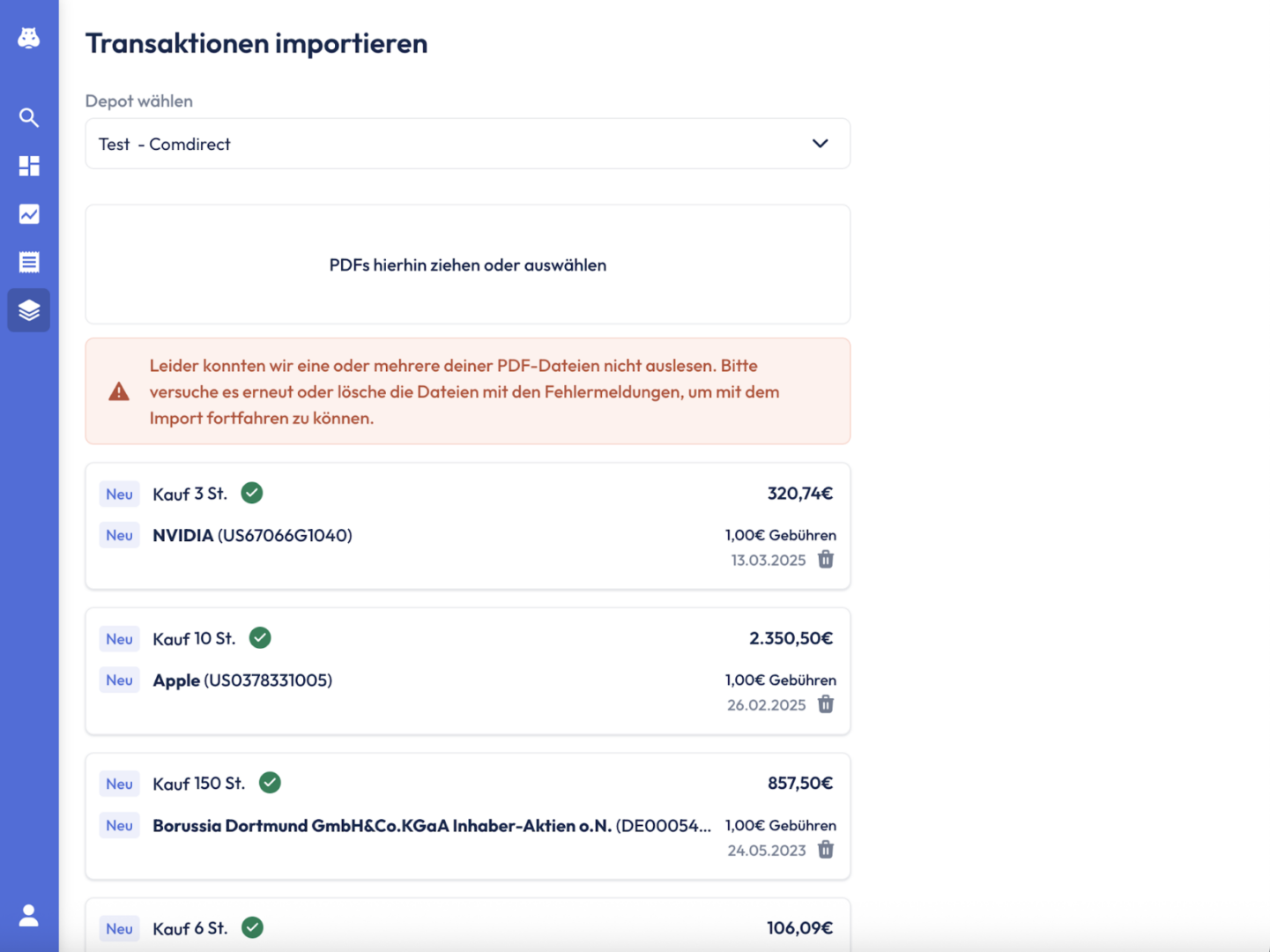Delete the Apple transaction with trash icon
The width and height of the screenshot is (1270, 952).
pos(826,704)
